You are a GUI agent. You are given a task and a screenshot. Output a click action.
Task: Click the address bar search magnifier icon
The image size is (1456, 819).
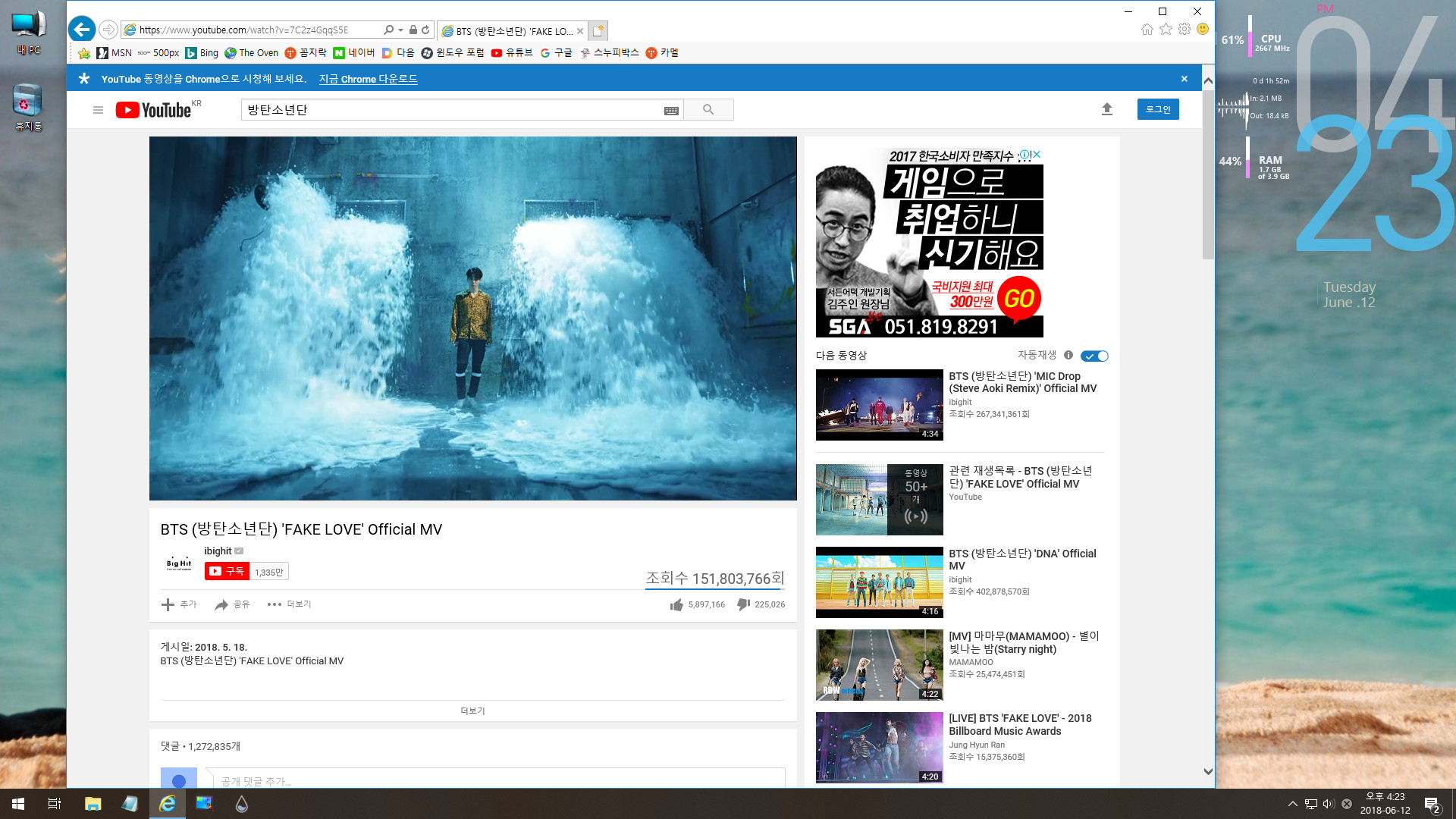pyautogui.click(x=388, y=30)
